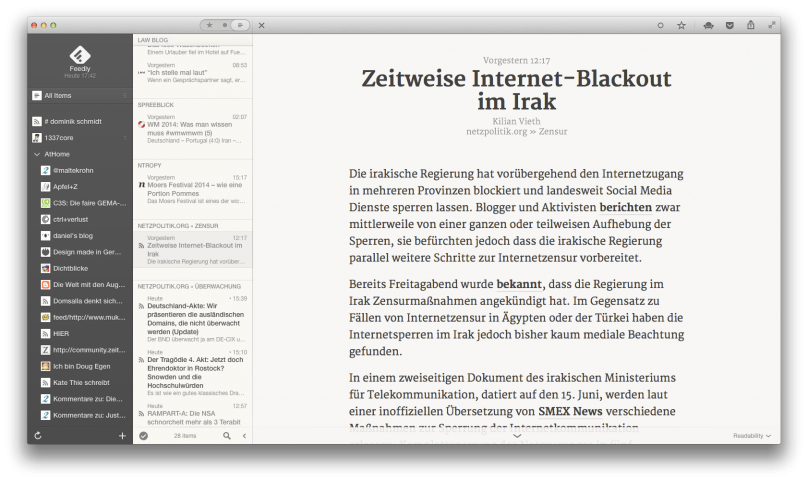Send article to Readability service icon
Image resolution: width=808 pixels, height=482 pixels.
pyautogui.click(x=708, y=25)
